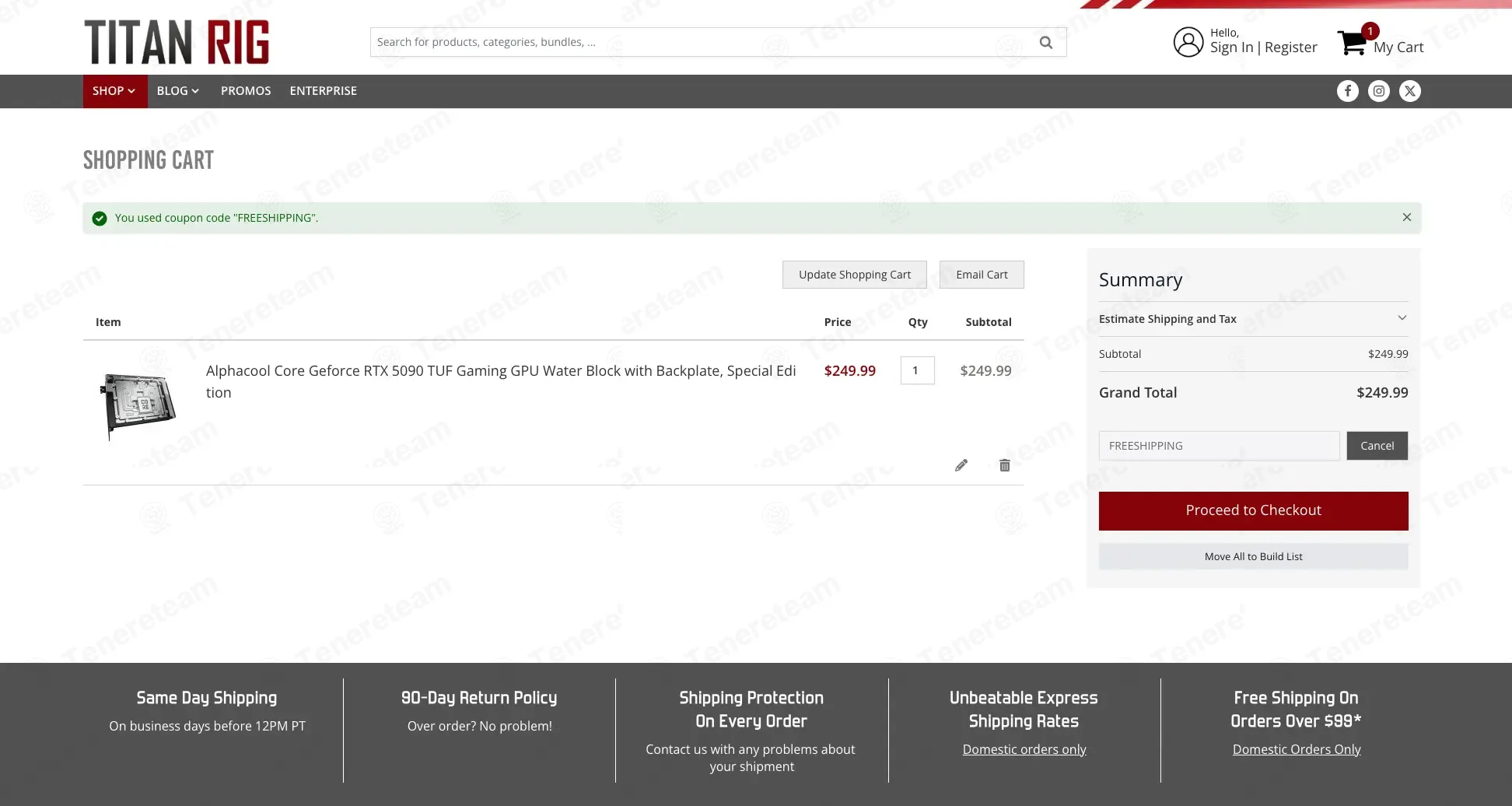
Task: Go to the Titan Rig homepage logo
Action: pyautogui.click(x=177, y=42)
